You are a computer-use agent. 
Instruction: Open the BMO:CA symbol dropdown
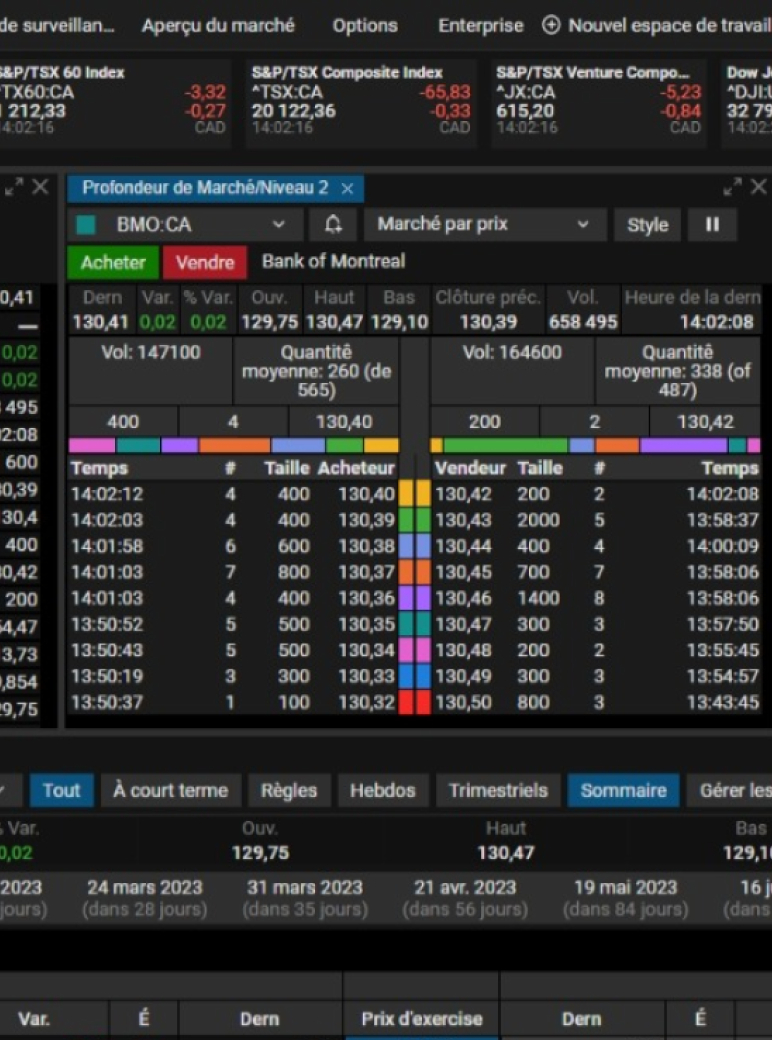(279, 225)
